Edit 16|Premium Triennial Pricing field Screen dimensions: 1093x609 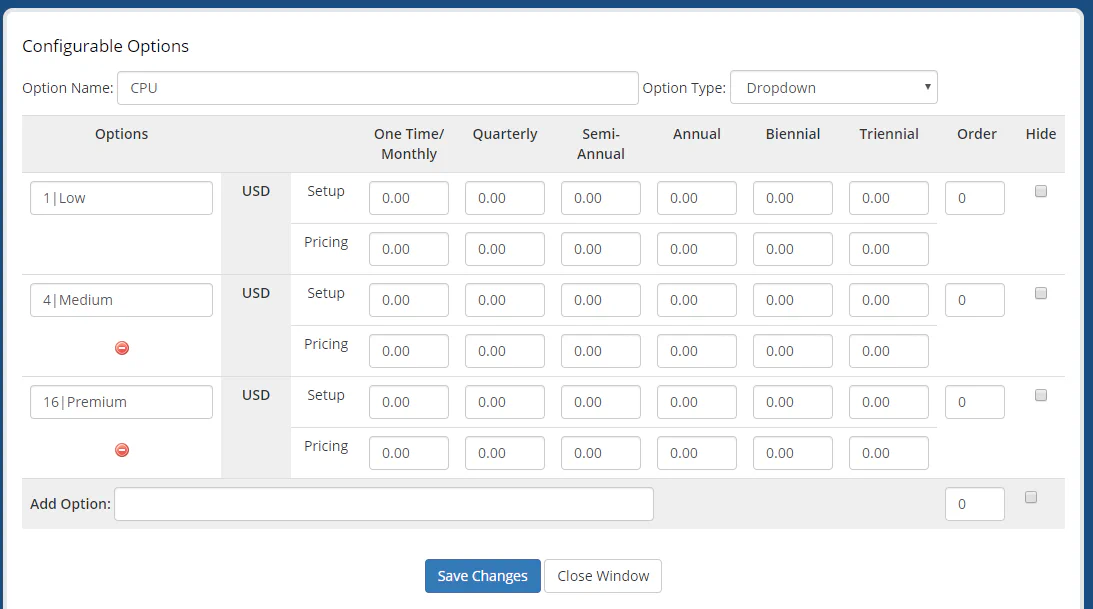click(x=888, y=453)
